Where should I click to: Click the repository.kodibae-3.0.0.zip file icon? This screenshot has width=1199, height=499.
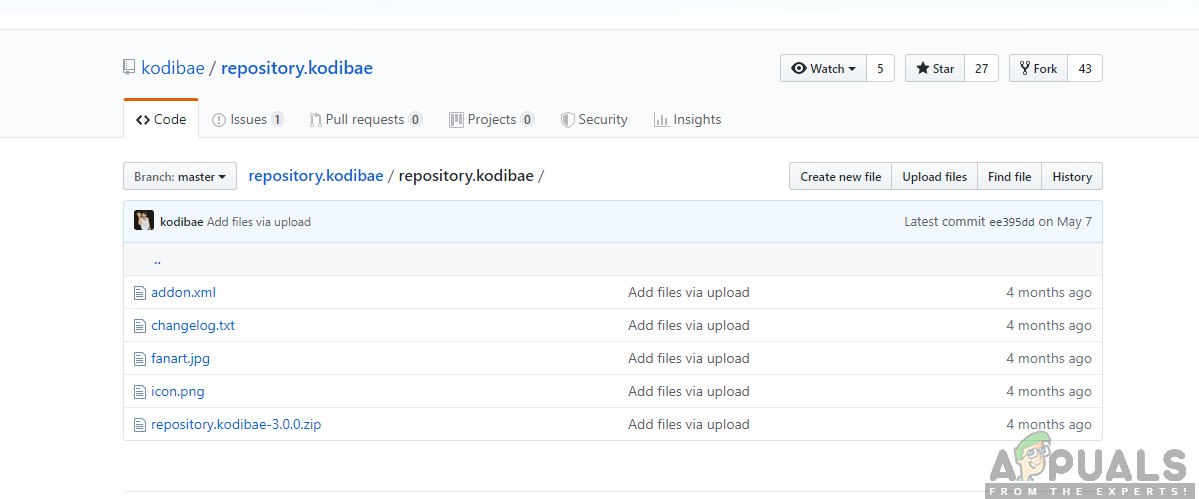pyautogui.click(x=139, y=424)
